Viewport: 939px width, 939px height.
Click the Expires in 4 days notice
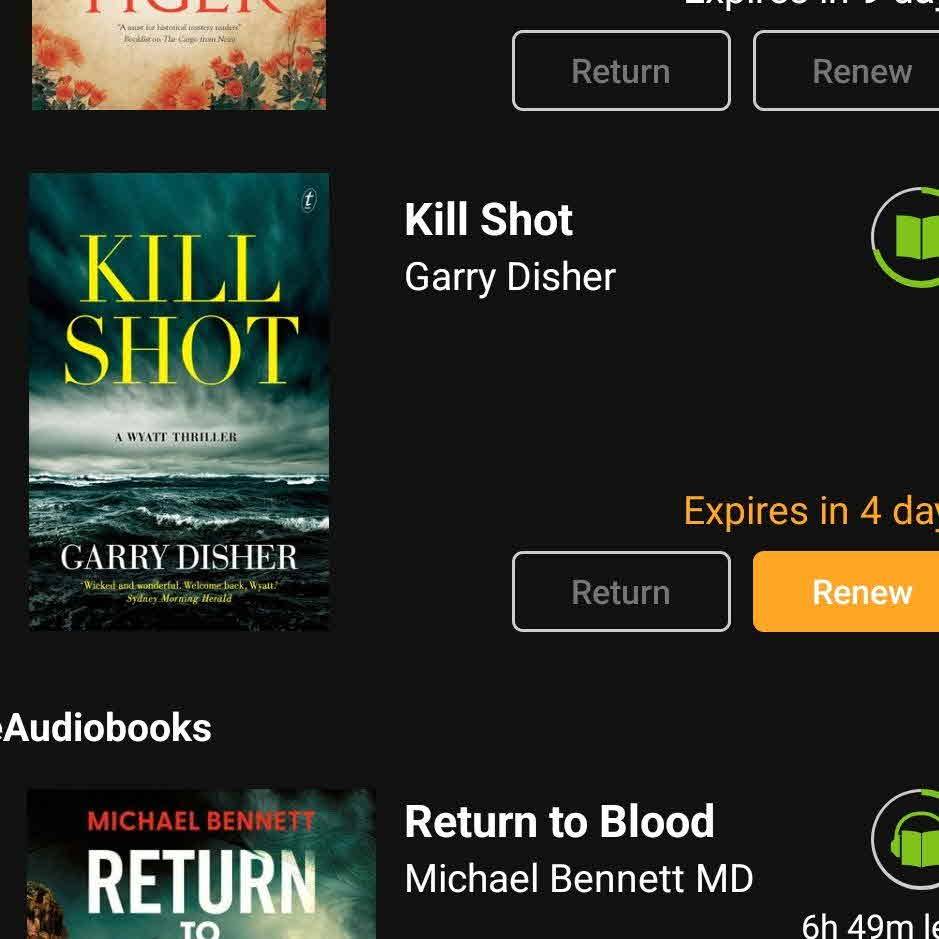click(811, 511)
